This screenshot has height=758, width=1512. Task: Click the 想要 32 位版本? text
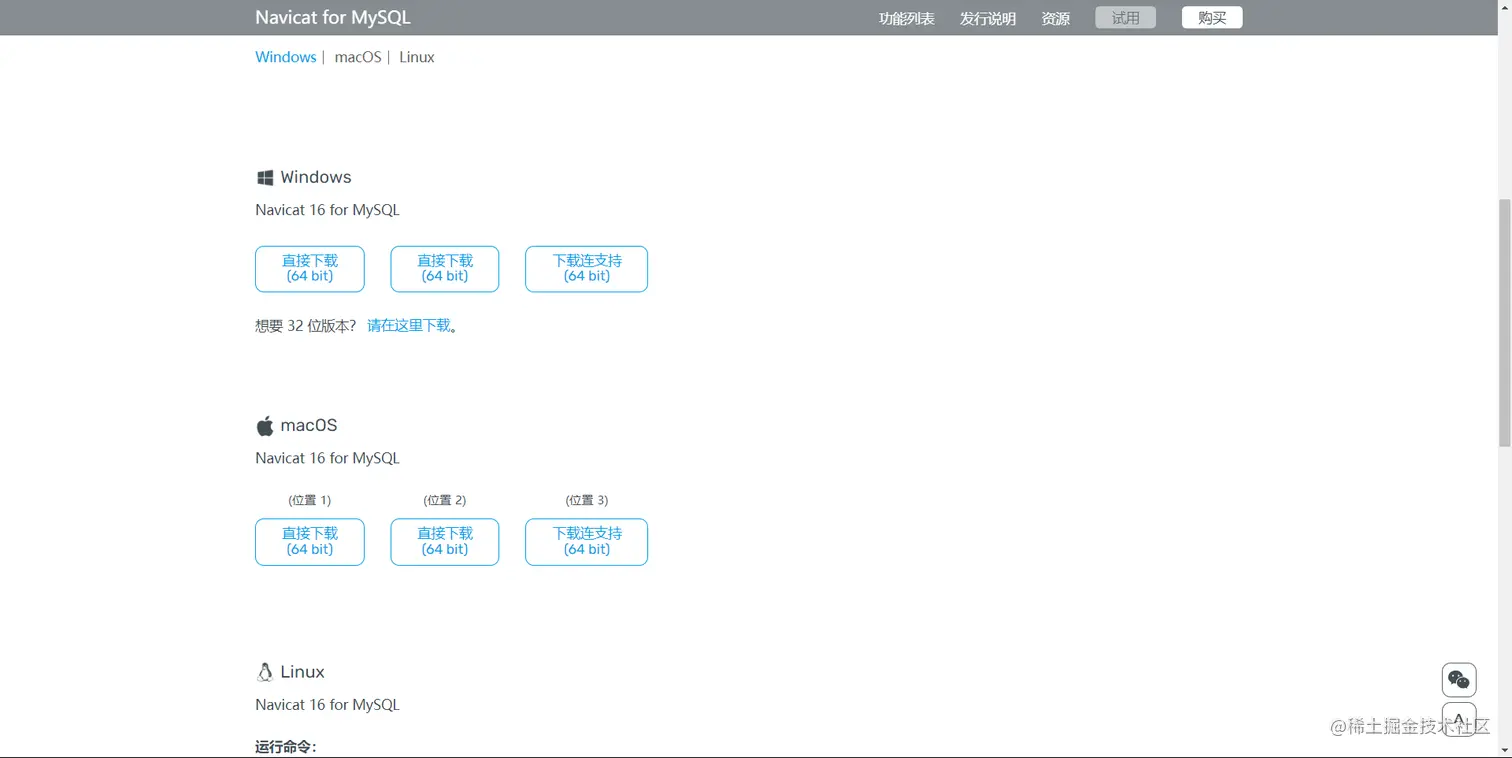(x=306, y=326)
